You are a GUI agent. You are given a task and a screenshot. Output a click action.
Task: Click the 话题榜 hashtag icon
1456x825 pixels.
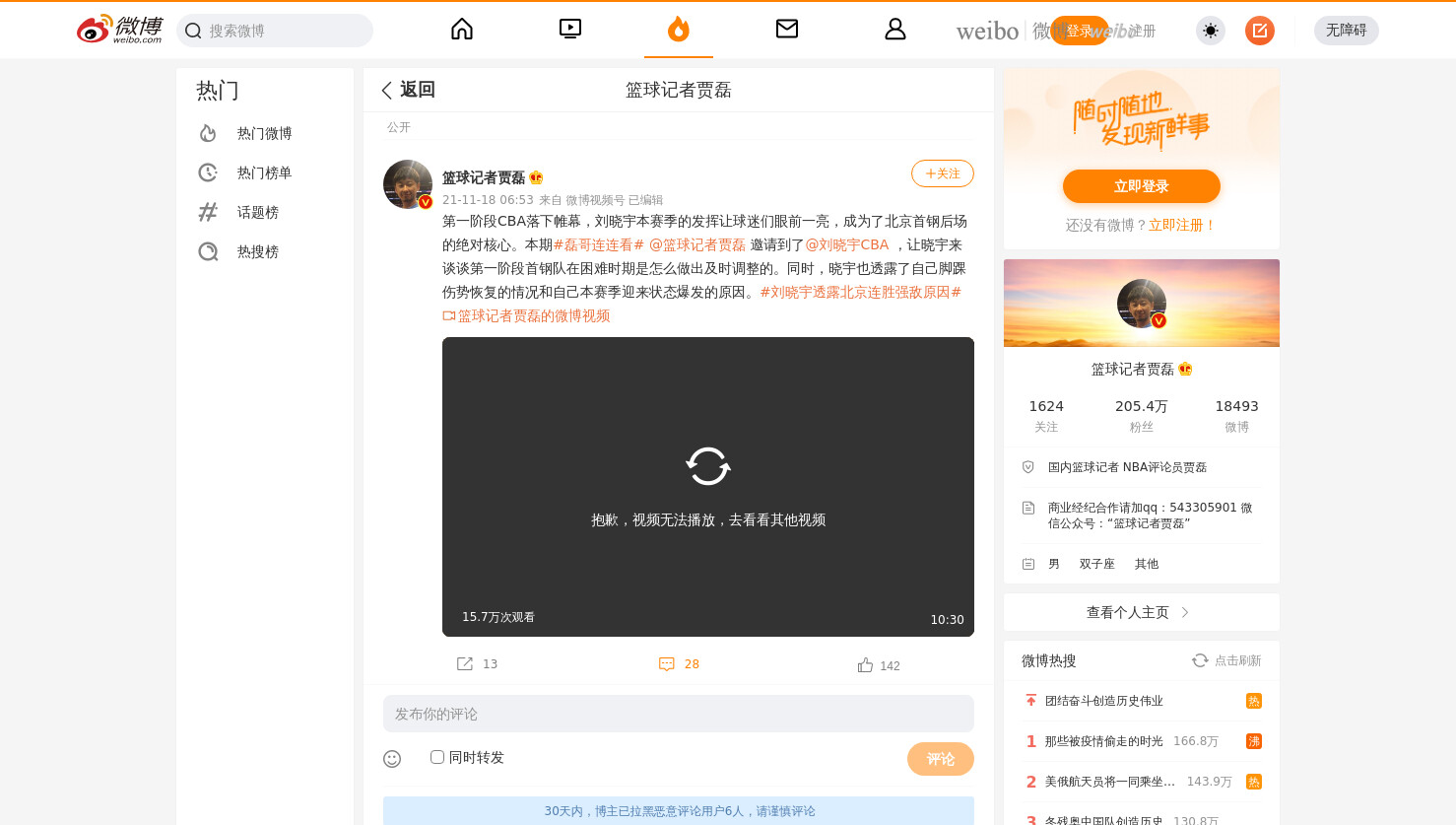(208, 212)
